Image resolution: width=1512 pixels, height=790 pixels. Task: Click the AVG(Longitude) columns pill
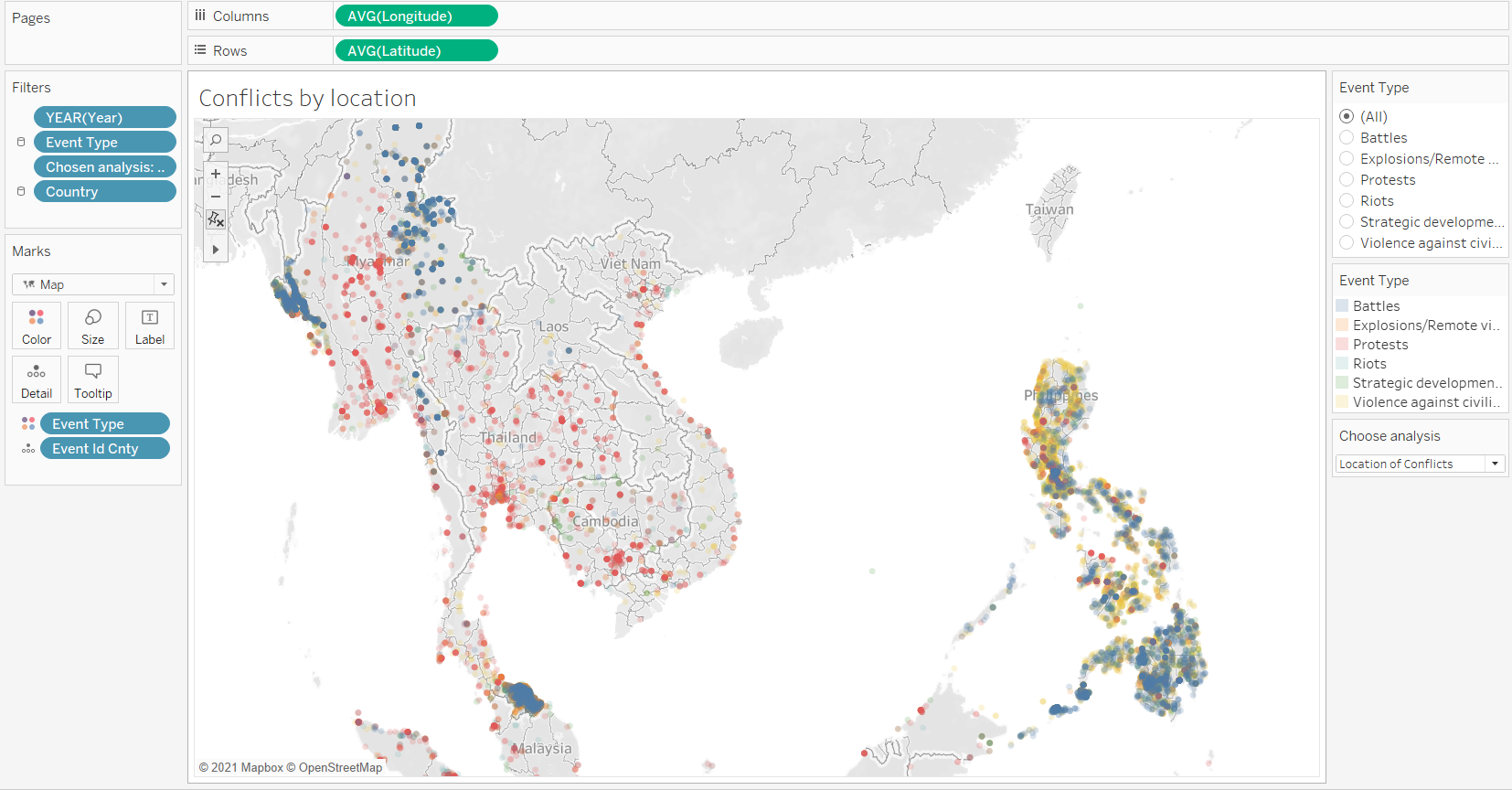click(x=416, y=16)
